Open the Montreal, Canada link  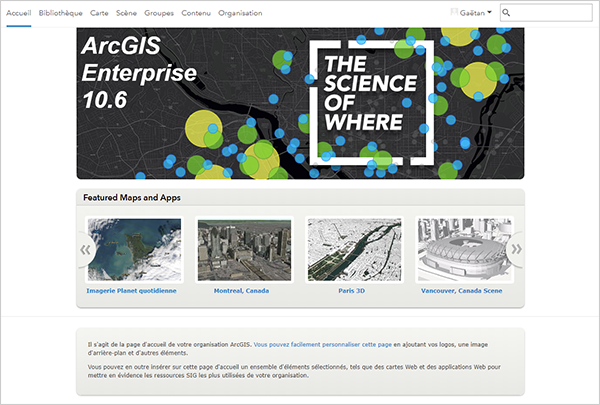tap(241, 291)
